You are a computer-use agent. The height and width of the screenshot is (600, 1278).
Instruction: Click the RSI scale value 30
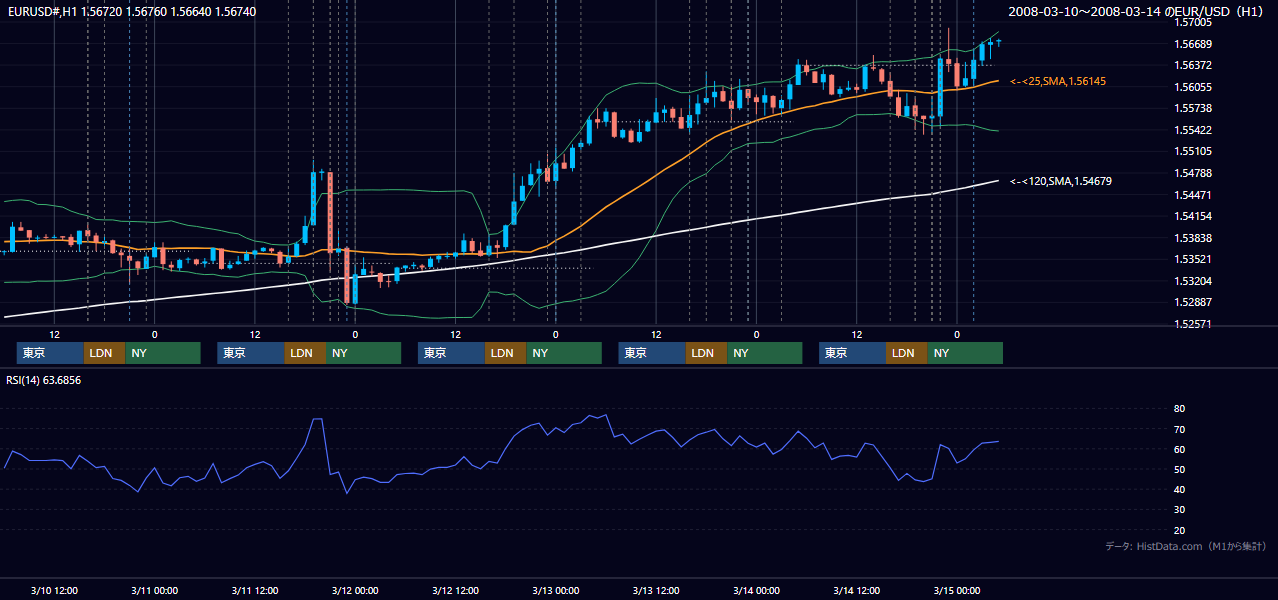[1179, 510]
